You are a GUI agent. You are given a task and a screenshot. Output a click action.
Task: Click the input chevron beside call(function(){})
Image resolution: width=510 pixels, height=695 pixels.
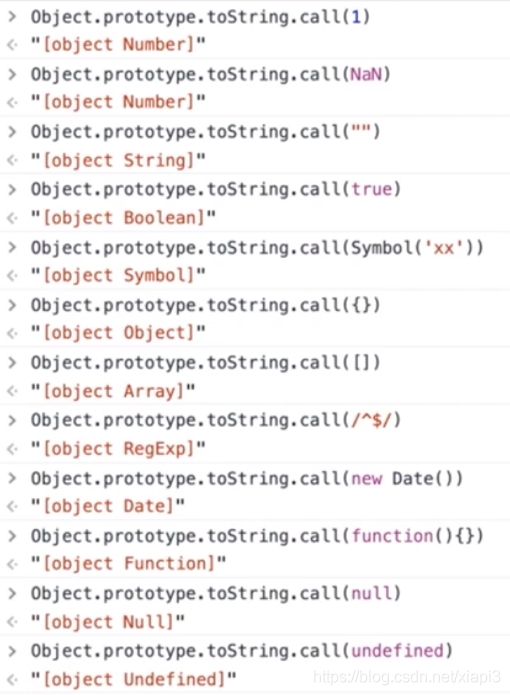(12, 536)
